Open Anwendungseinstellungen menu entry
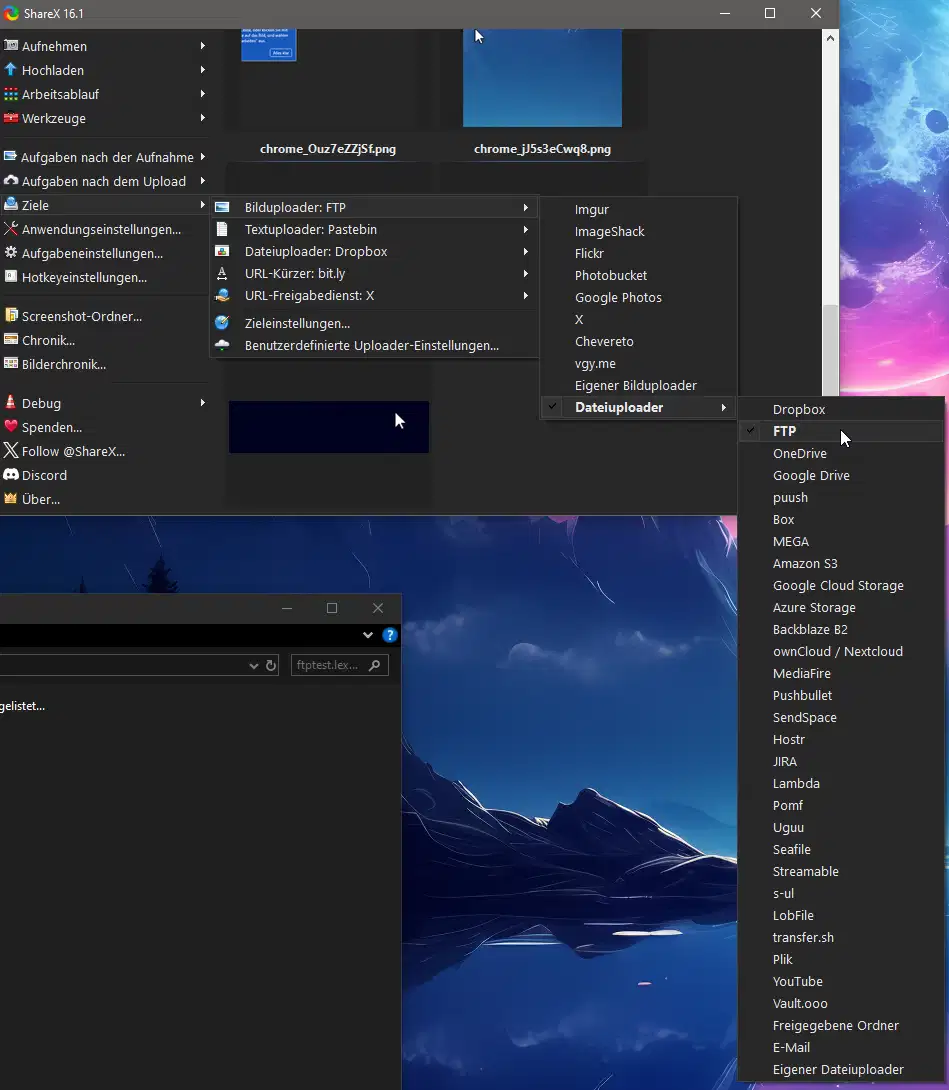Viewport: 949px width, 1090px height. coord(102,229)
